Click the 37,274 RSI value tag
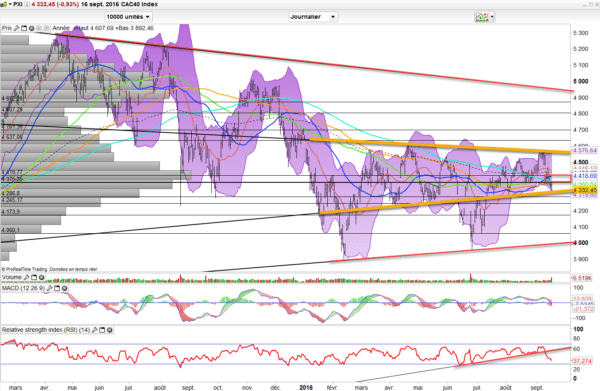The height and width of the screenshot is (391, 600). pyautogui.click(x=583, y=360)
